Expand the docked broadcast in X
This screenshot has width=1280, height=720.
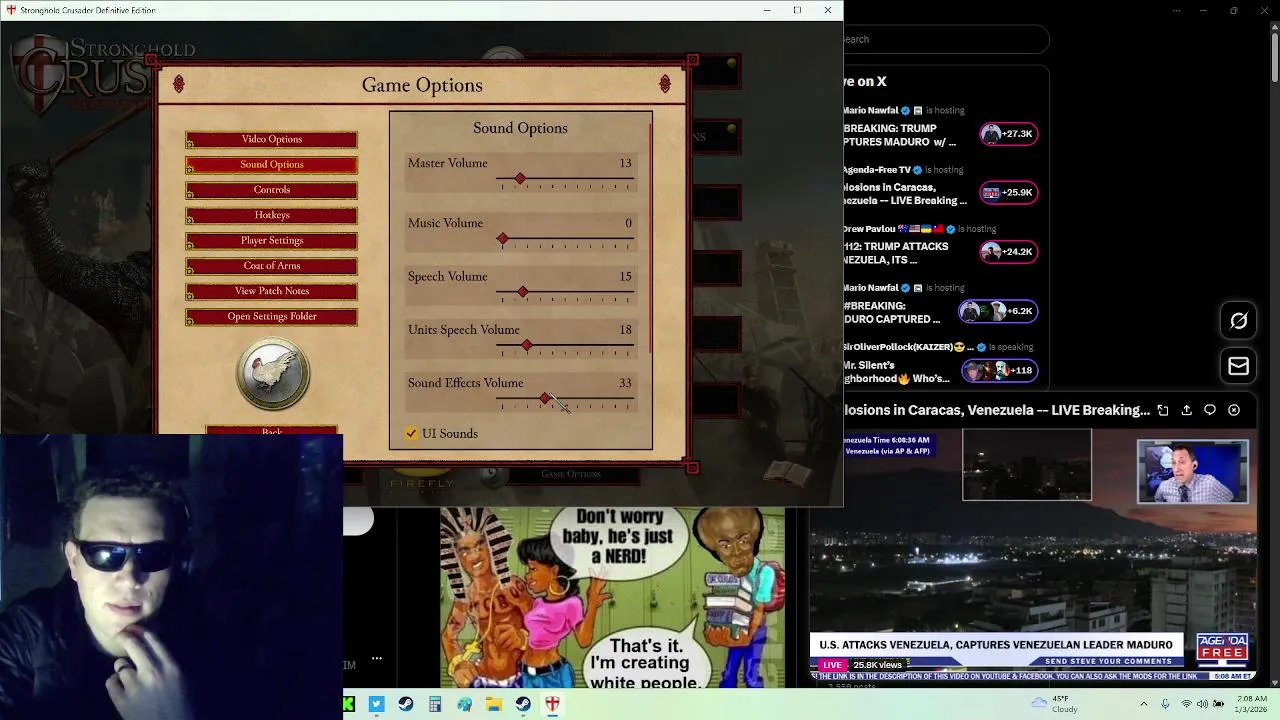(x=1162, y=410)
